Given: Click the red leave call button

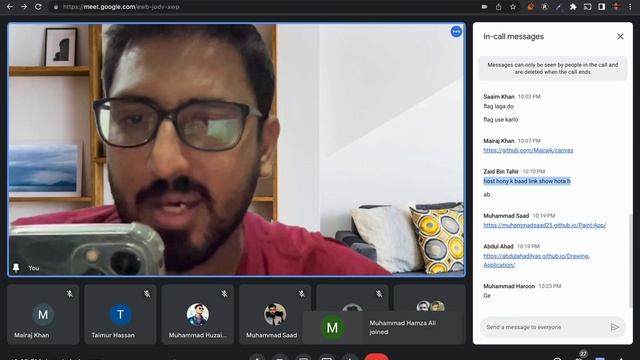Looking at the screenshot, I should click(x=376, y=357).
